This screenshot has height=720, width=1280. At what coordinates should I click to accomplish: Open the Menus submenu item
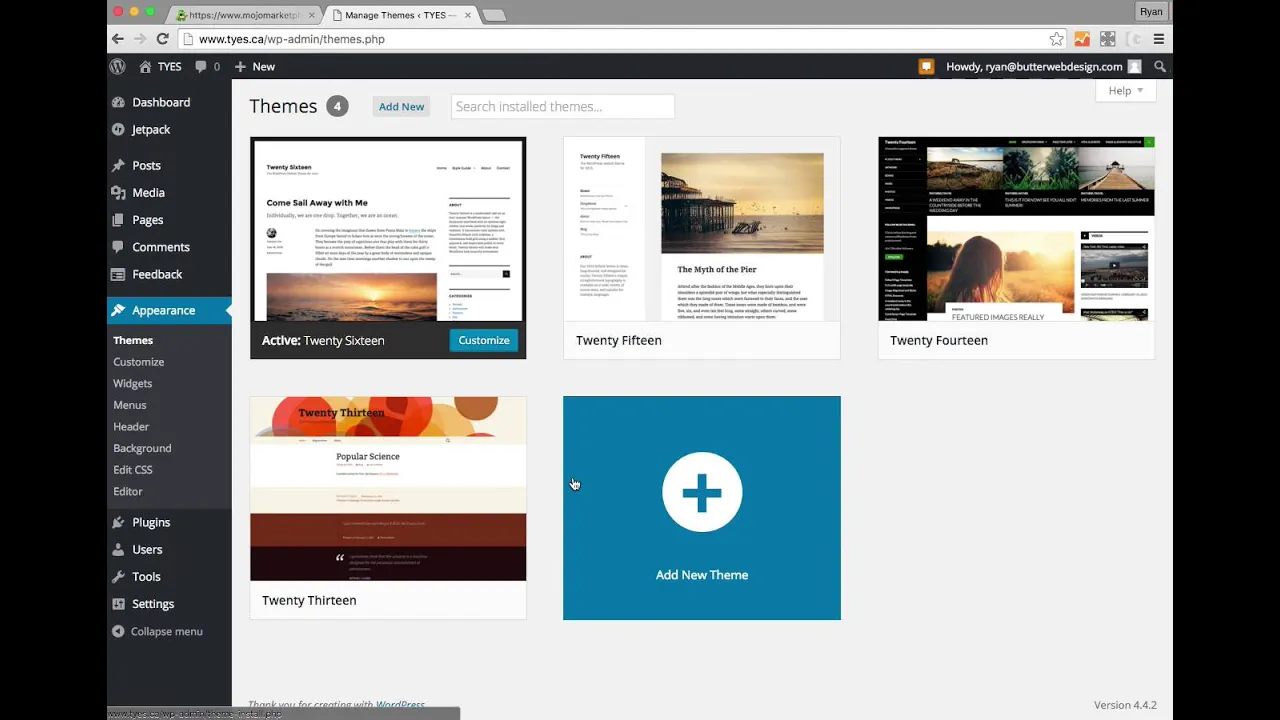(x=129, y=405)
